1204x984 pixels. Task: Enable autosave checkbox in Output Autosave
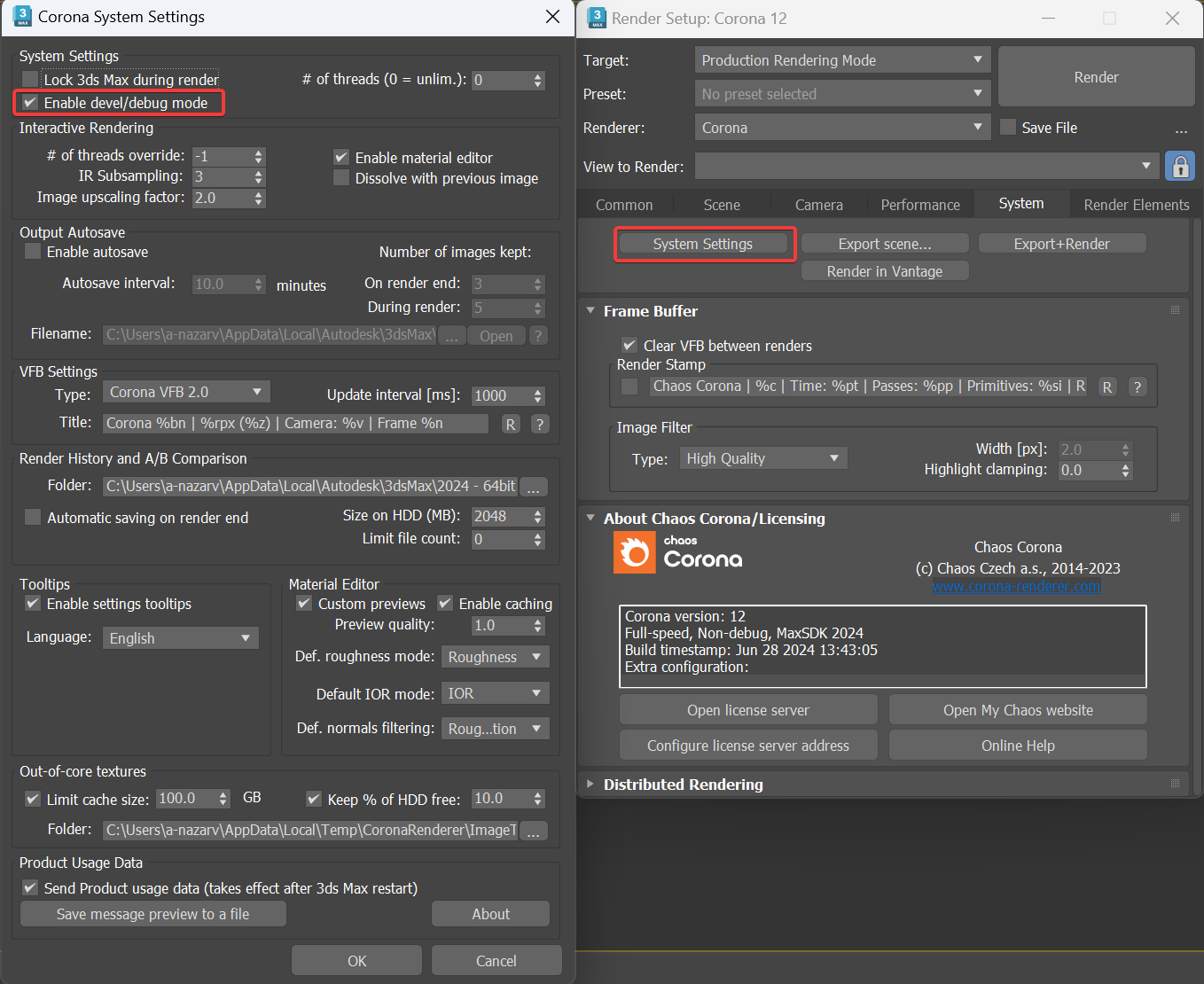(33, 252)
